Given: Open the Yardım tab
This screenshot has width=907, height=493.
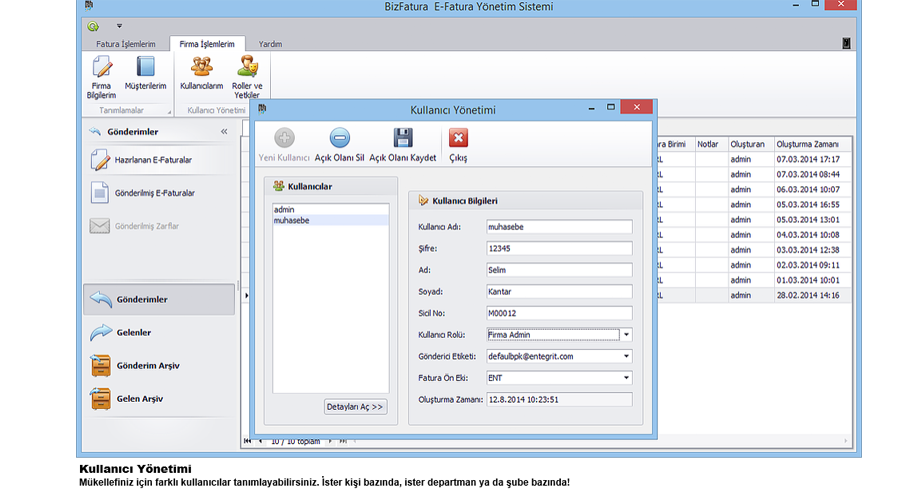Looking at the screenshot, I should click(x=270, y=45).
